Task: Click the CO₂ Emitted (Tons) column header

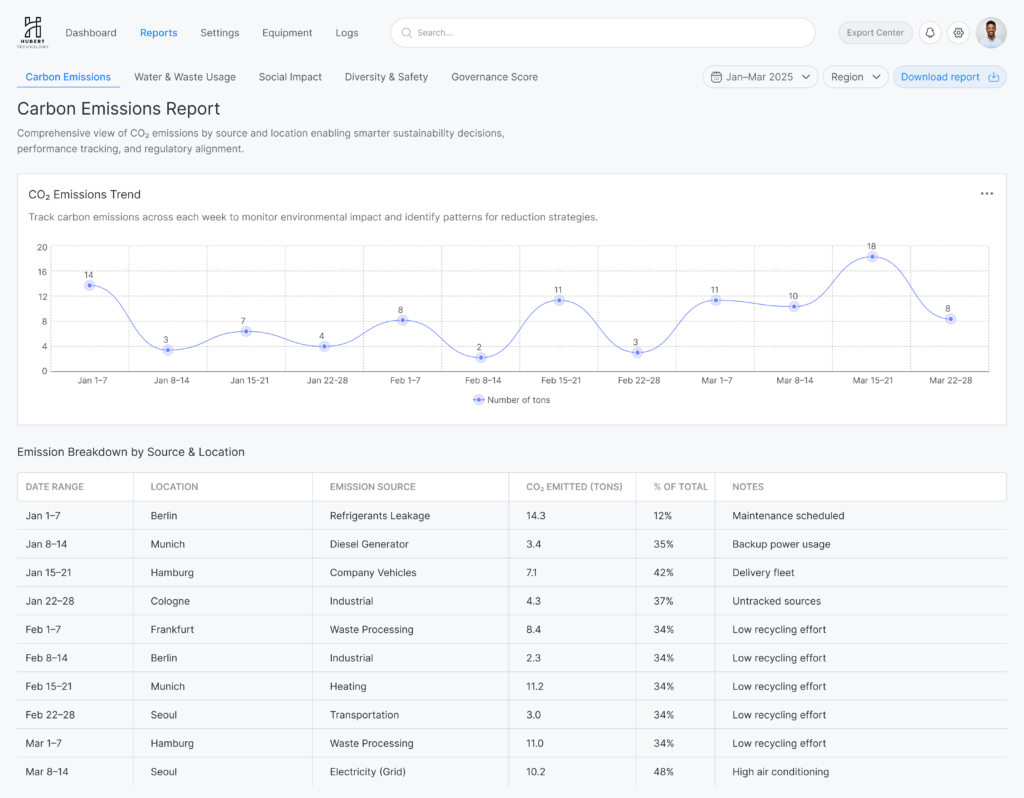Action: [x=574, y=487]
